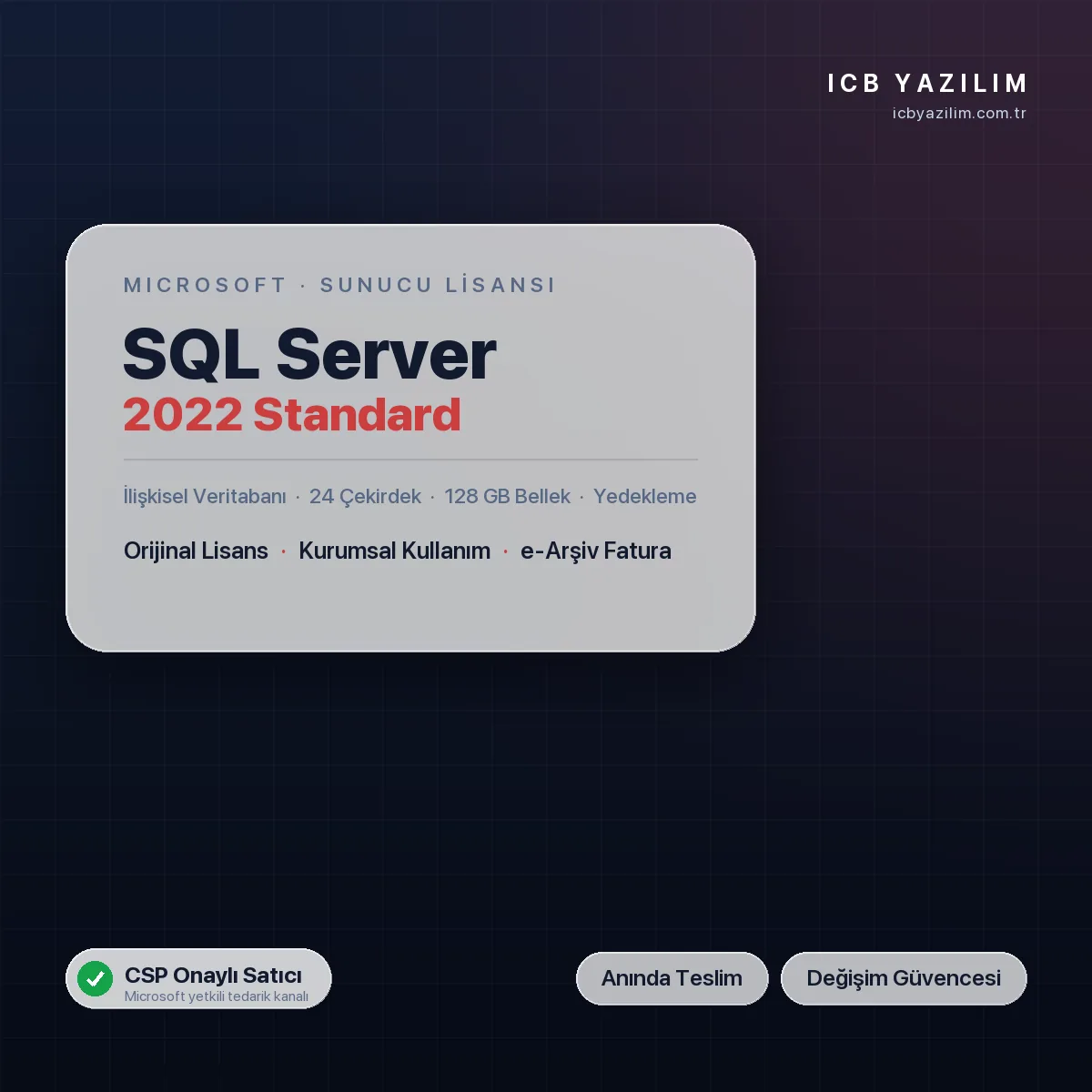Click the 24 Çekirdek spec text

click(365, 497)
